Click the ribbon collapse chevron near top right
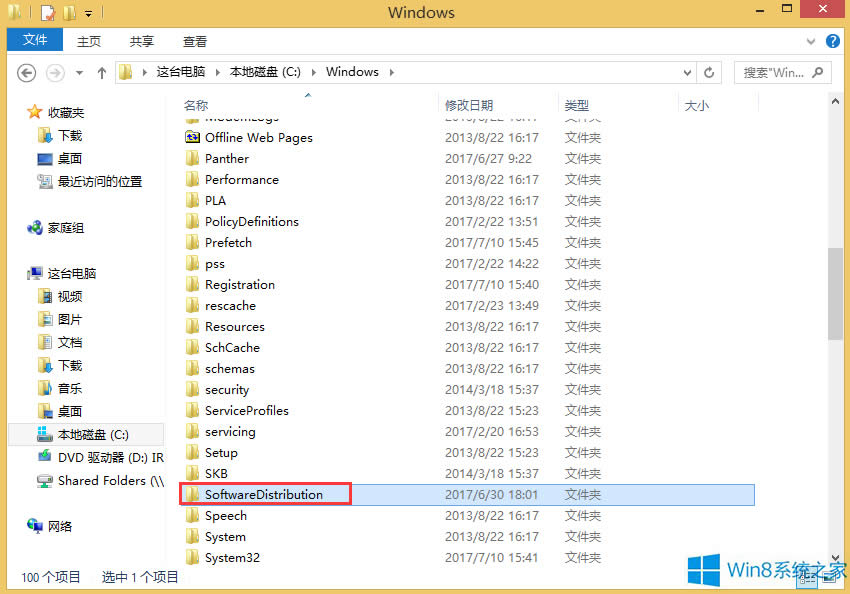Image resolution: width=850 pixels, height=594 pixels. pos(812,41)
